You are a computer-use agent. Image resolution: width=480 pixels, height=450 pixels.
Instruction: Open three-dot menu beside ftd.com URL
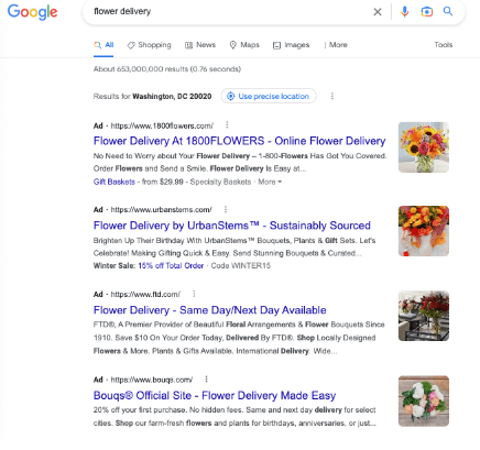pyautogui.click(x=194, y=294)
